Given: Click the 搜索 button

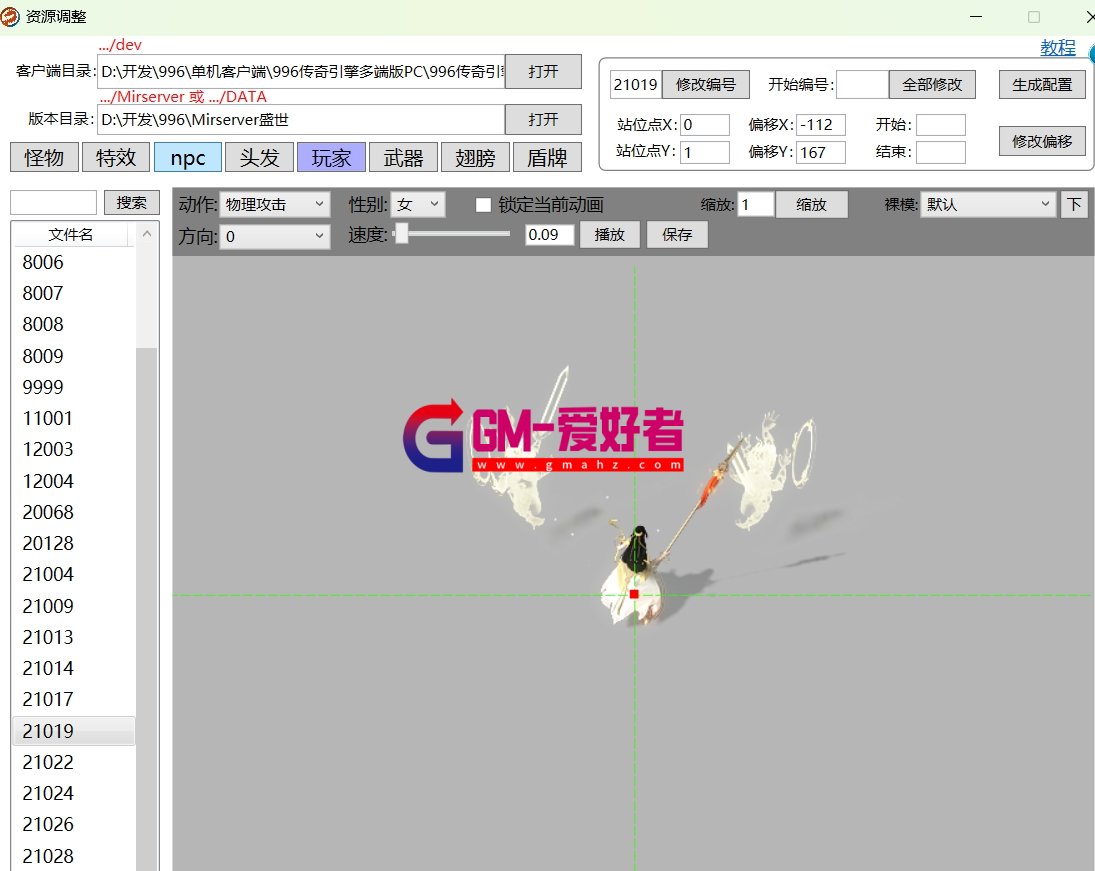Looking at the screenshot, I should [131, 203].
